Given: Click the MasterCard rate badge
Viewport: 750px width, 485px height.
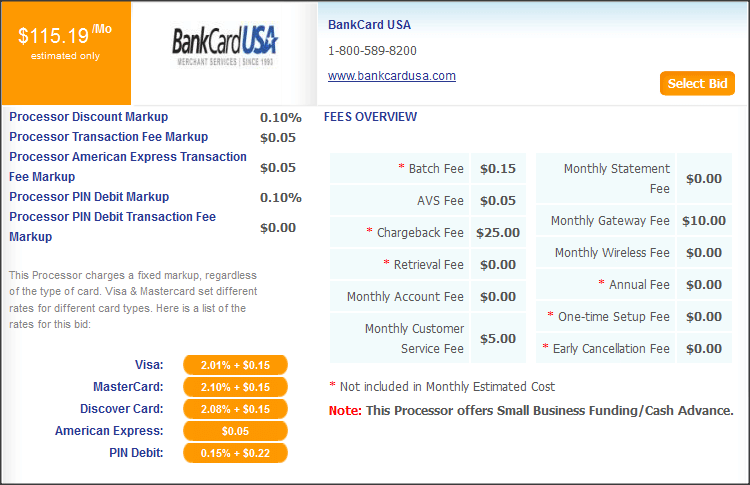Looking at the screenshot, I should point(235,387).
